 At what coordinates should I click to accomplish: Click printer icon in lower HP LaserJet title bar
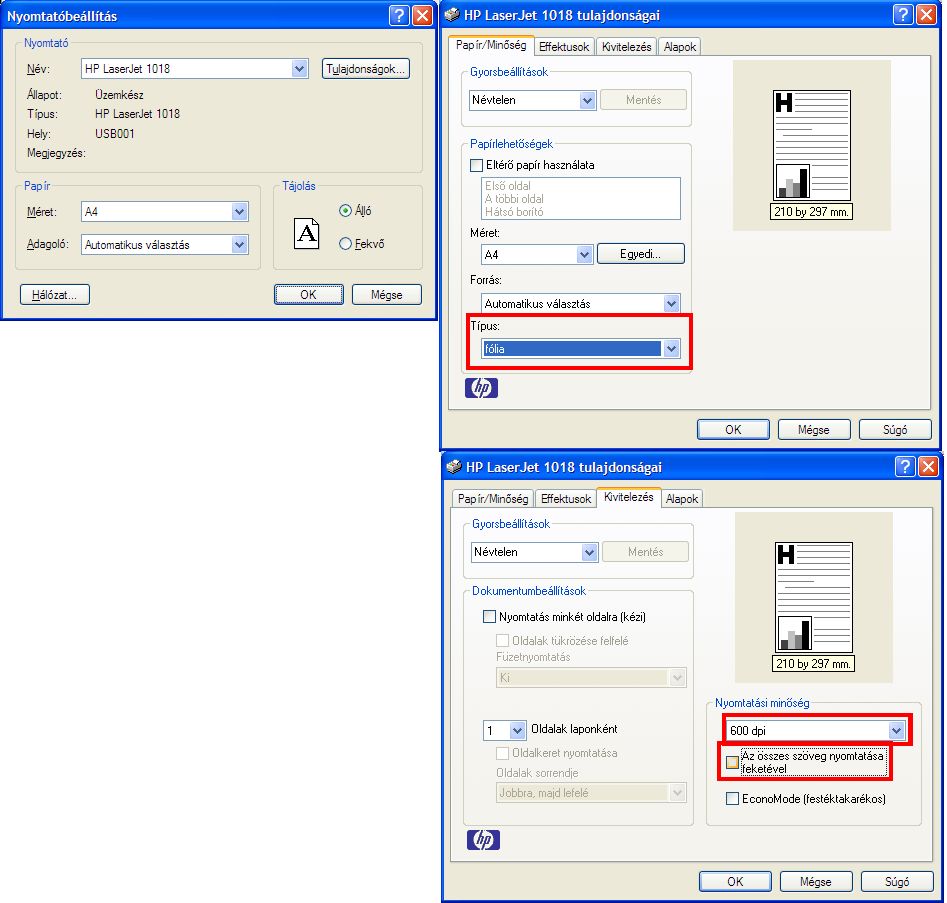454,466
